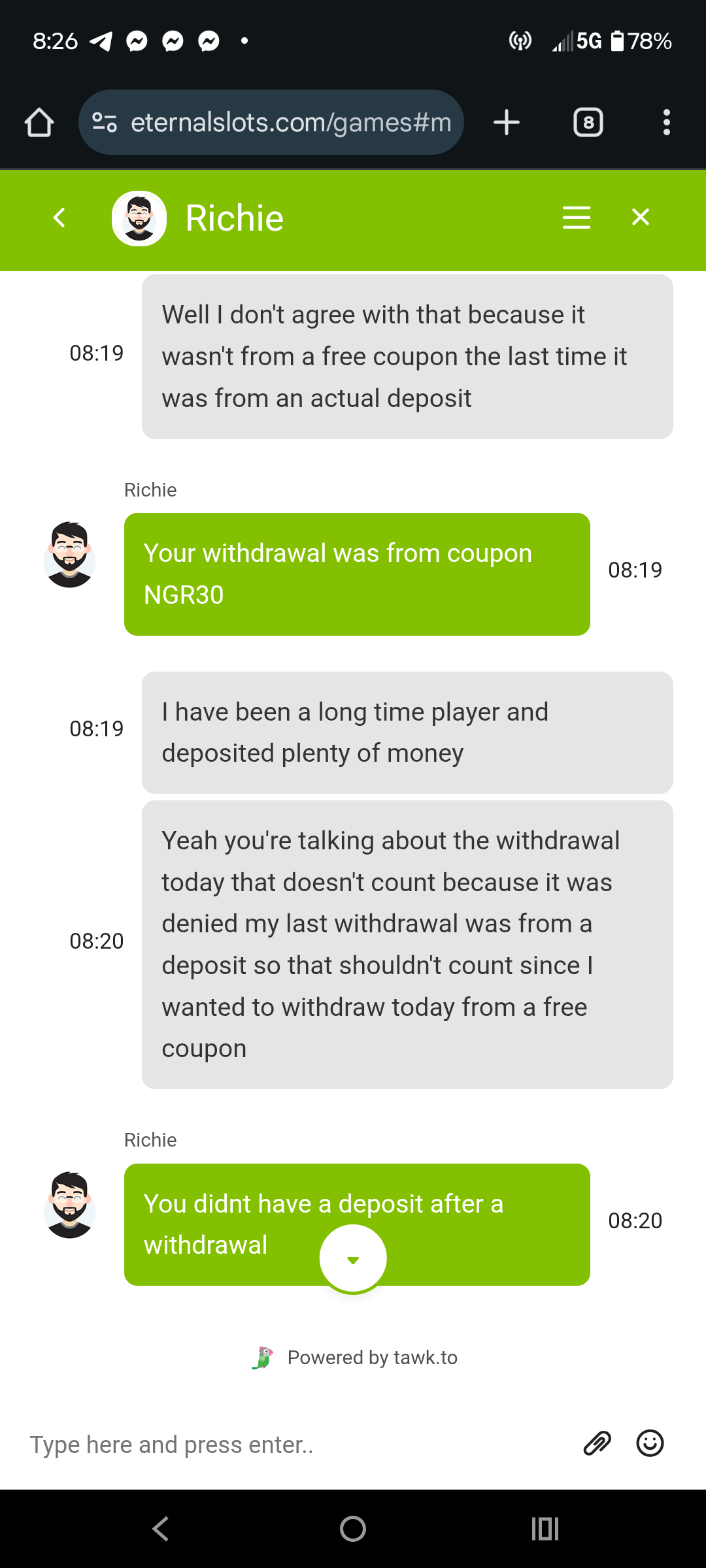Tap Richie's avatar in chat header
The image size is (706, 1568).
point(139,218)
